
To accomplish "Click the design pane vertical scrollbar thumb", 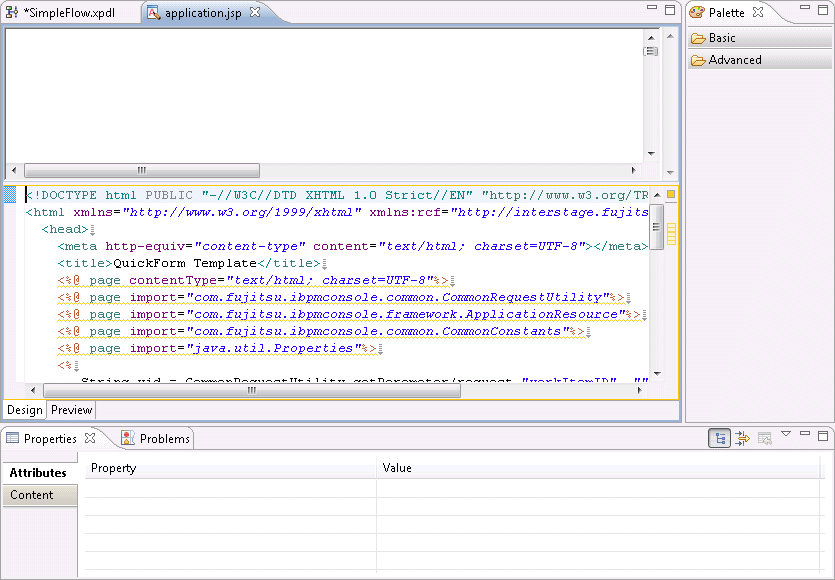I will (651, 51).
